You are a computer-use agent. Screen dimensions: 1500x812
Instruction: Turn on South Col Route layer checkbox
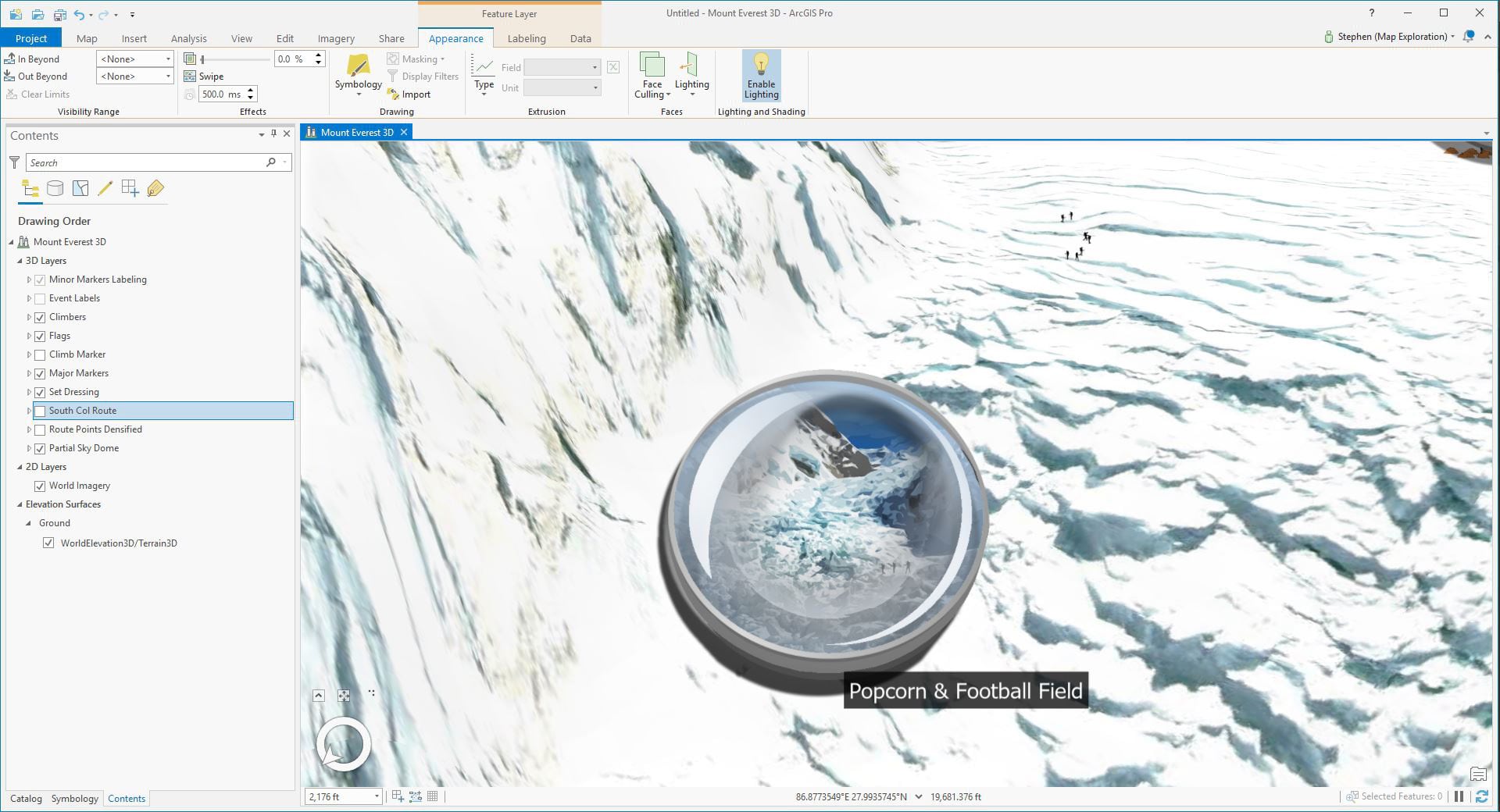point(40,411)
